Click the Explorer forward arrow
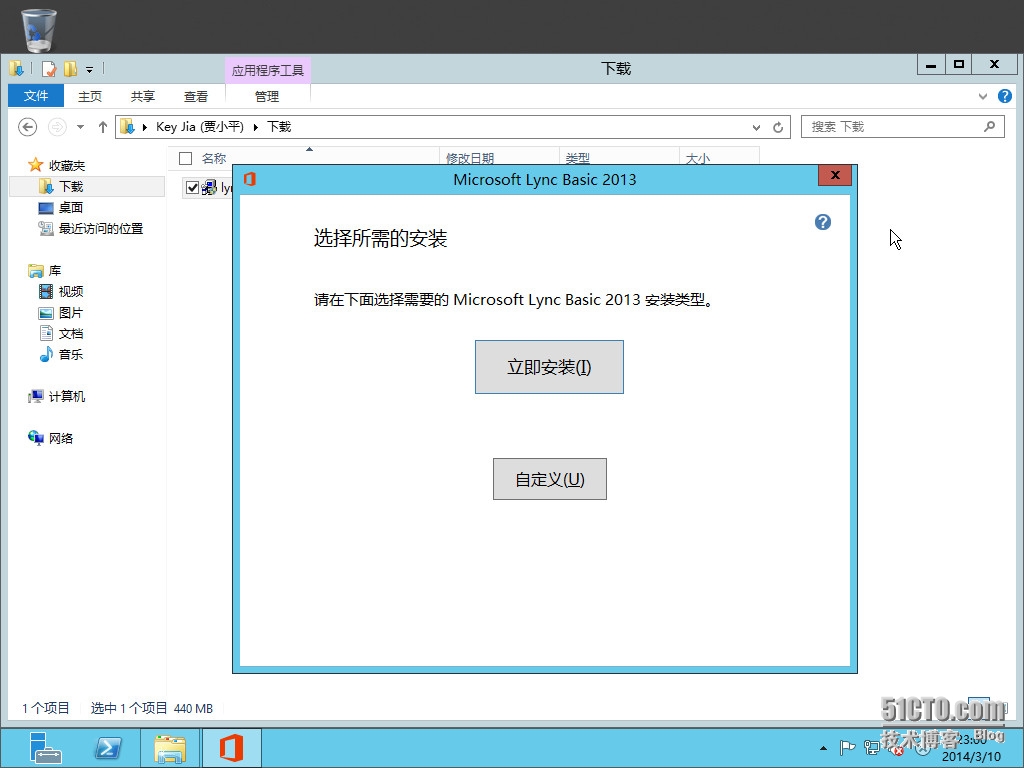This screenshot has height=768, width=1024. click(57, 127)
